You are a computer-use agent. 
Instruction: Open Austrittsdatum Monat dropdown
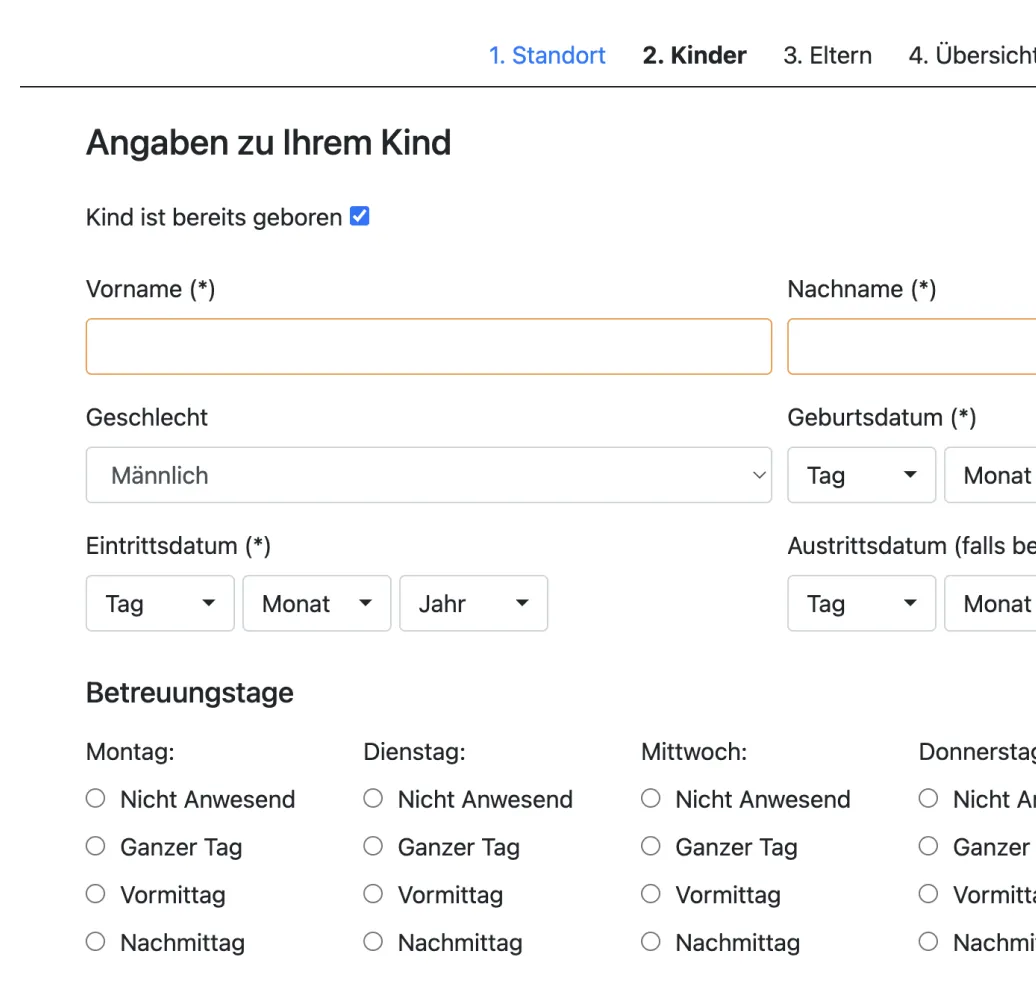[x=990, y=603]
